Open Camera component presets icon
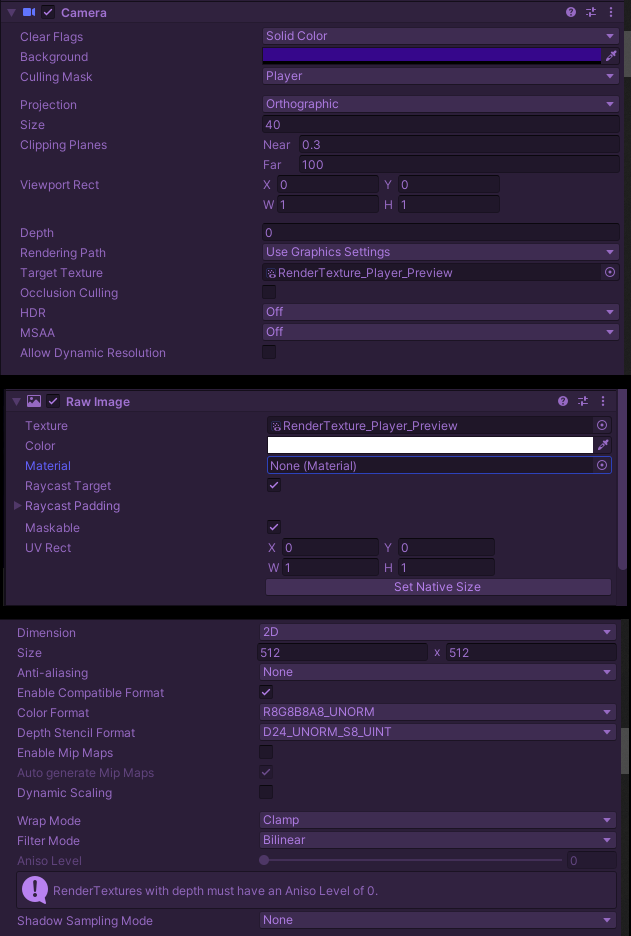The width and height of the screenshot is (631, 936). 591,12
